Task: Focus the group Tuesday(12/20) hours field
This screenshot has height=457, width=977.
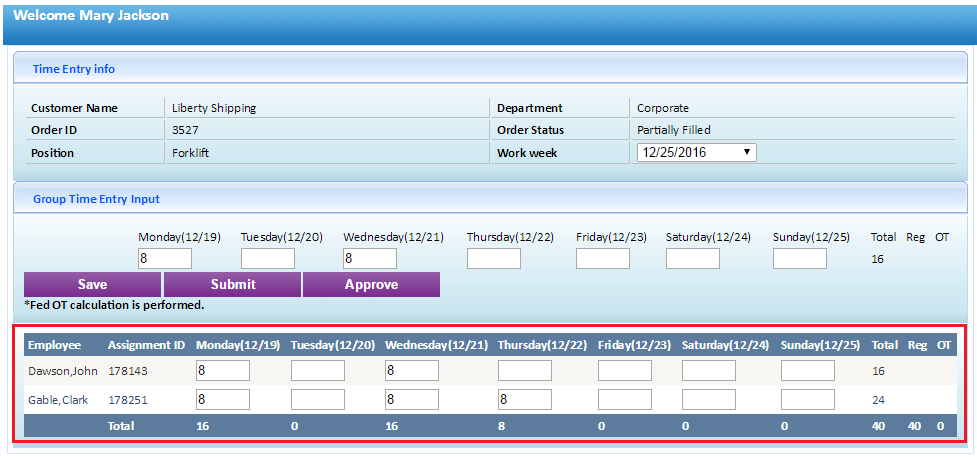Action: pos(268,259)
